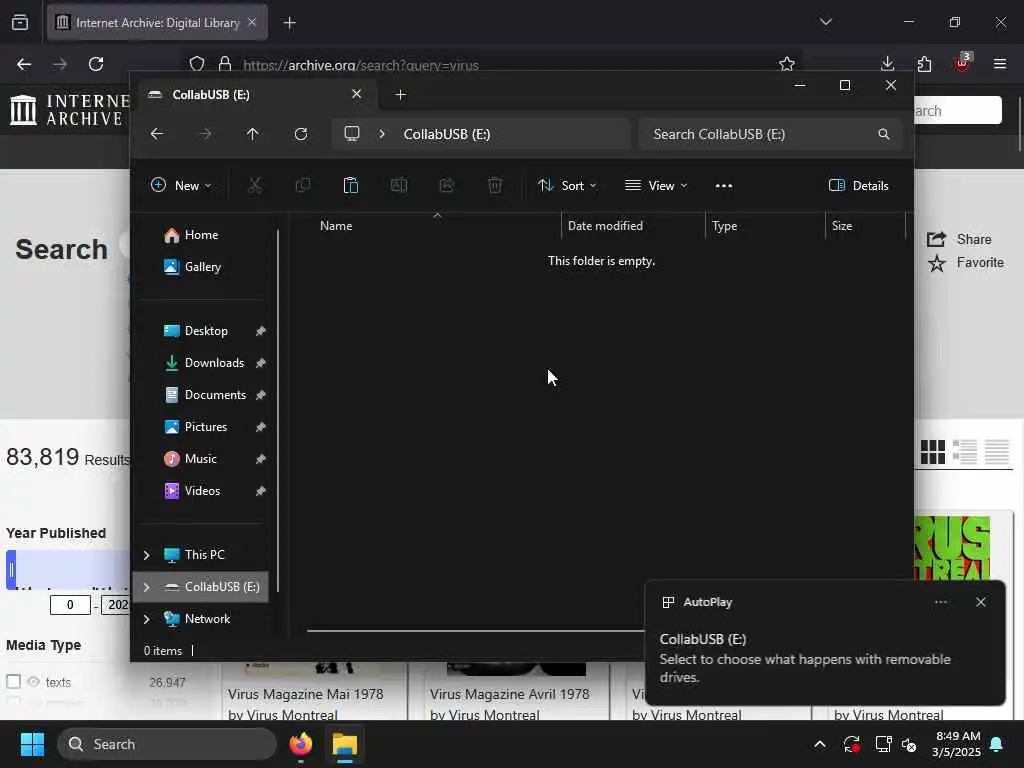Screen dimensions: 1024x768
Task: Click the Share icon in Explorer toolbar
Action: (x=447, y=185)
